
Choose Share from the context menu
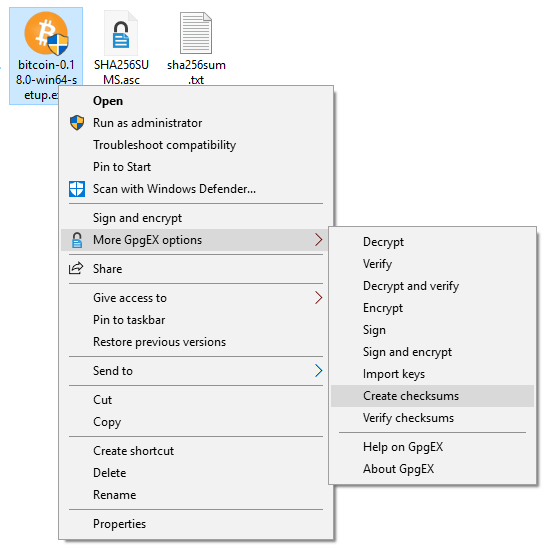click(x=196, y=269)
